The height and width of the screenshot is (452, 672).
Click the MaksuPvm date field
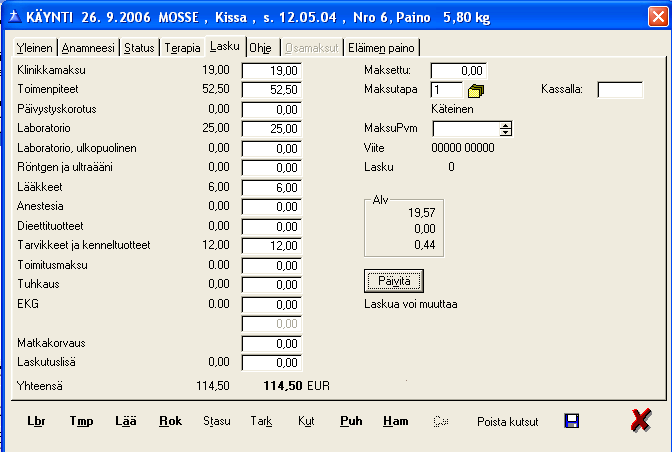[x=466, y=129]
